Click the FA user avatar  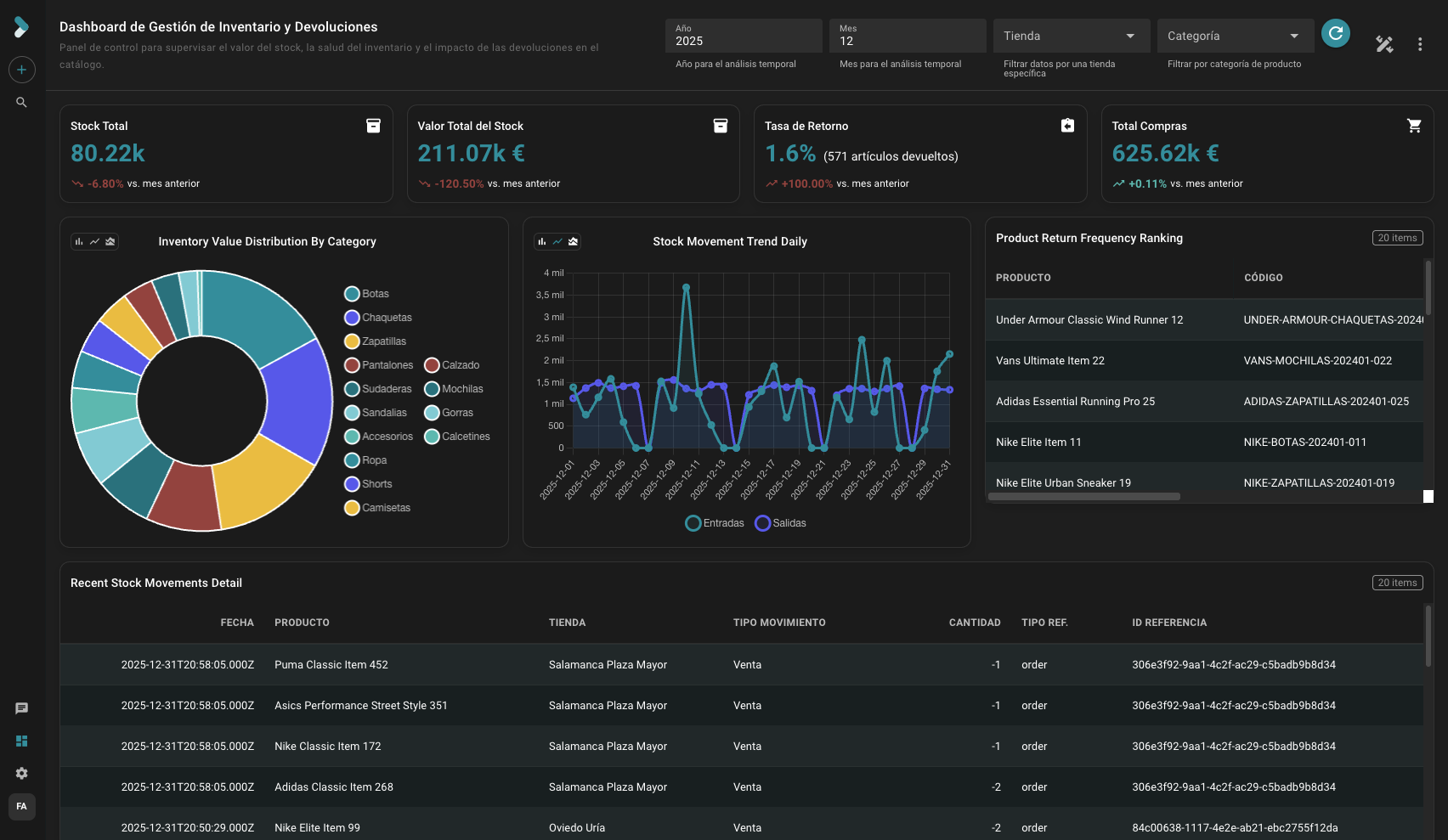(21, 806)
